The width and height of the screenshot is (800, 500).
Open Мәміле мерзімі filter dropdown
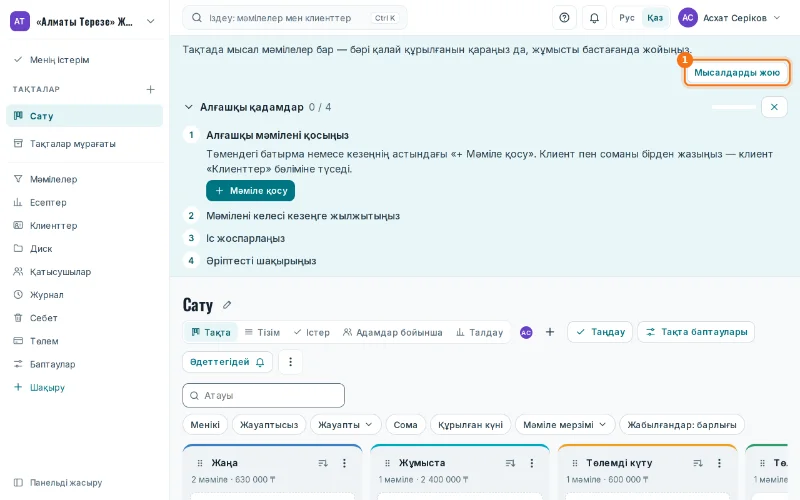click(x=565, y=424)
